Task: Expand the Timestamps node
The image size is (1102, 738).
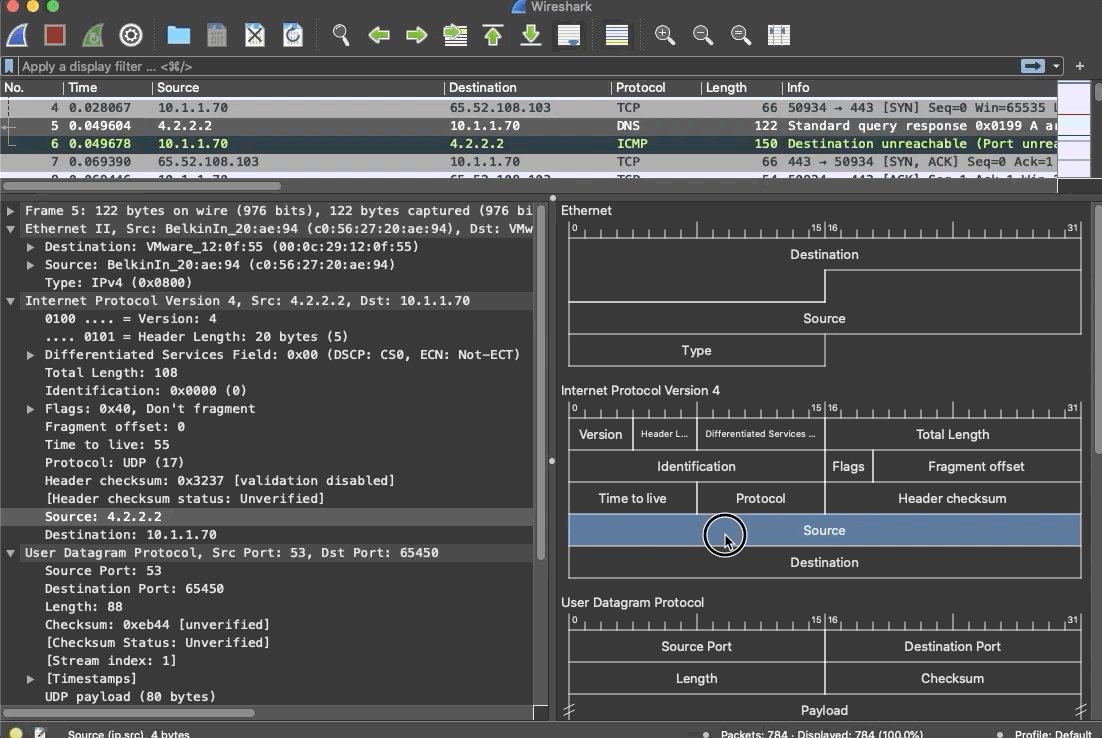Action: [30, 679]
